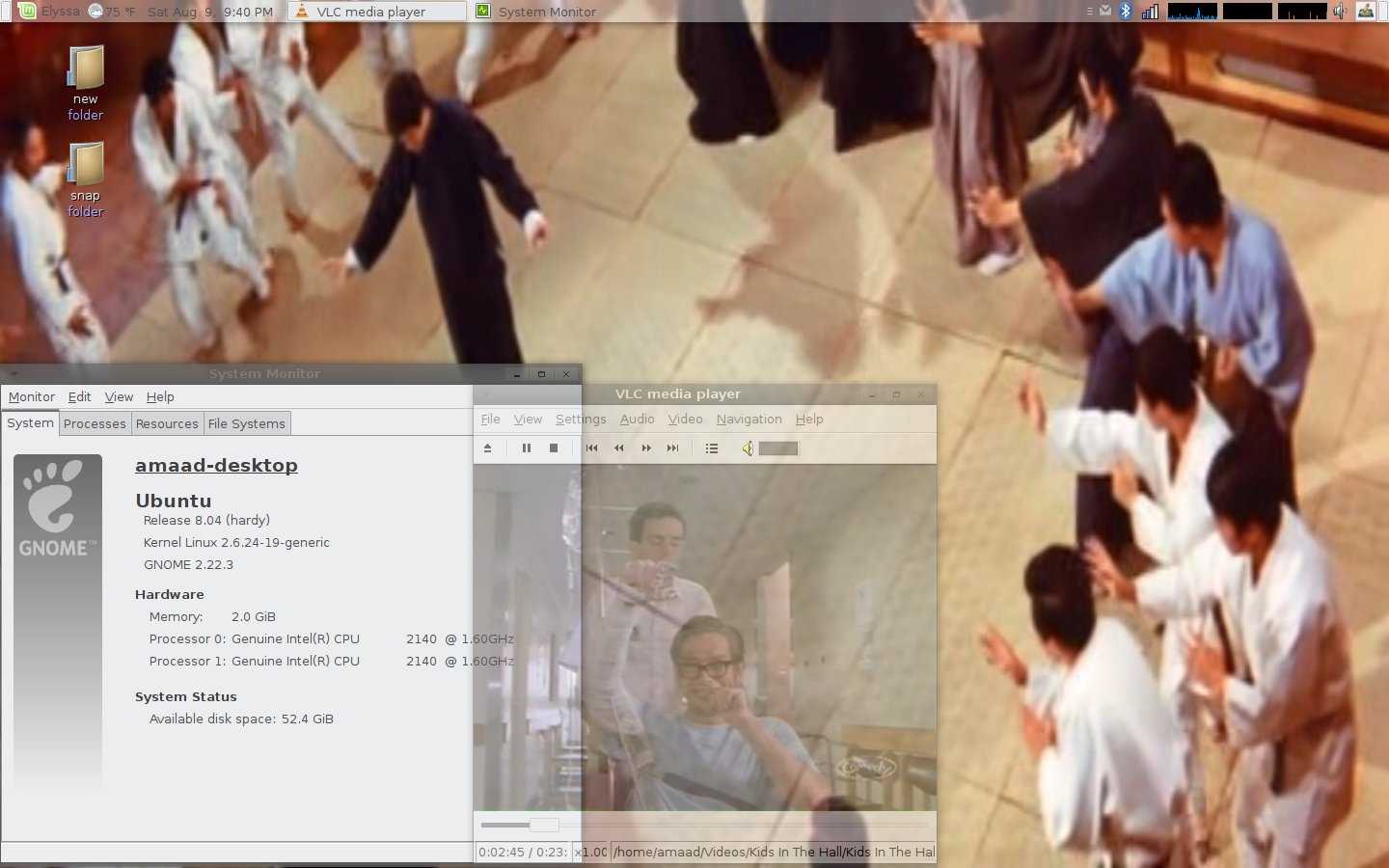Click the mail envelope tray icon
The height and width of the screenshot is (868, 1389).
click(x=1105, y=12)
